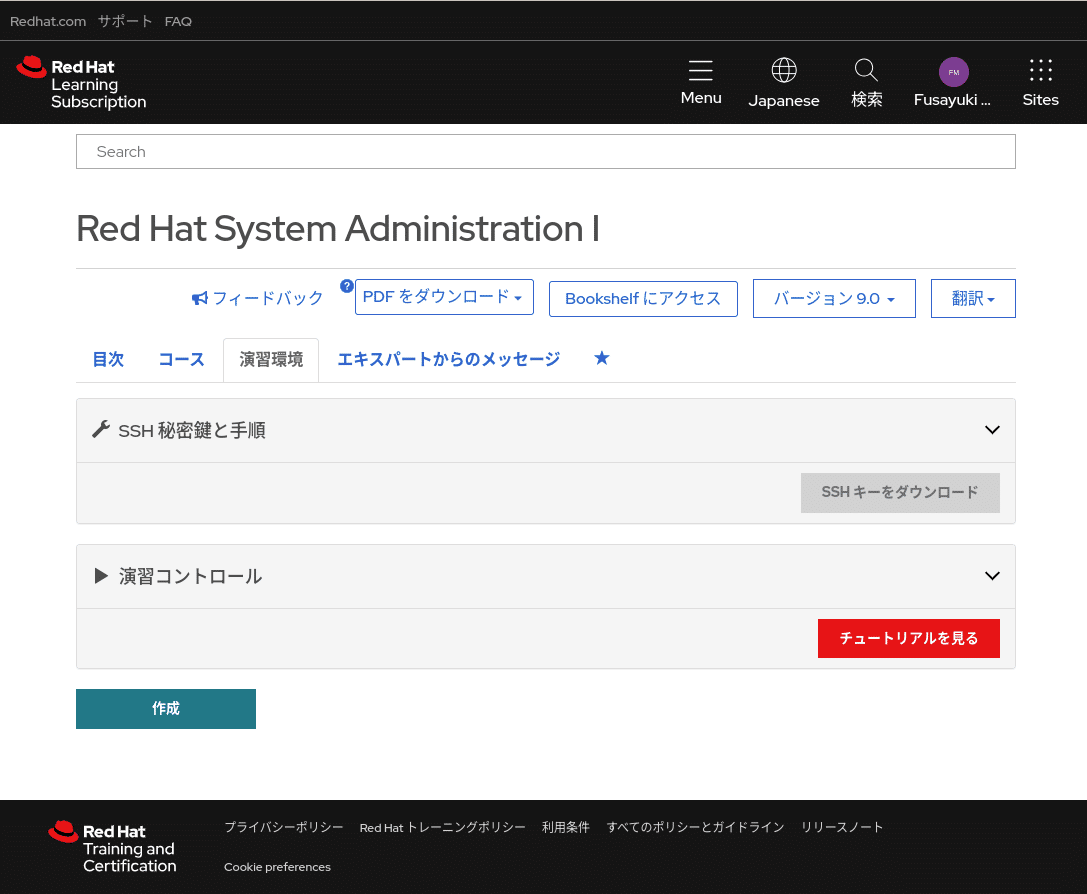Click the wrench icon beside SSH 秘密鍵と手順
This screenshot has width=1087, height=894.
coord(101,430)
